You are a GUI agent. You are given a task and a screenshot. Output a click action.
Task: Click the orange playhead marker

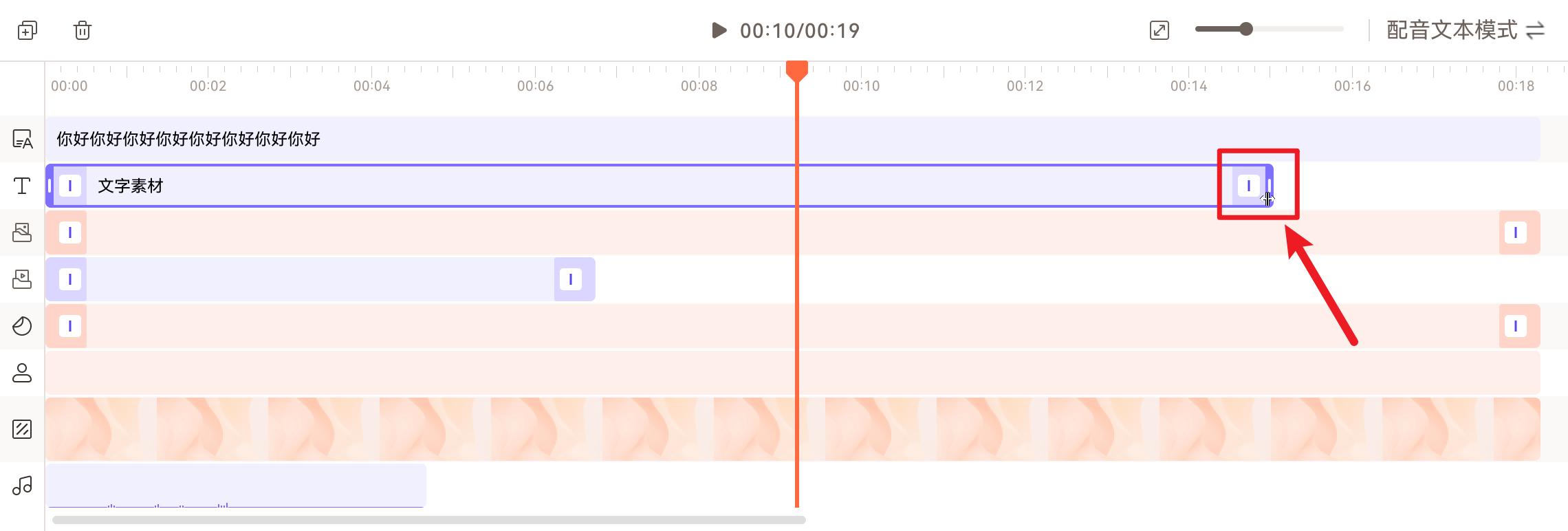tap(797, 70)
